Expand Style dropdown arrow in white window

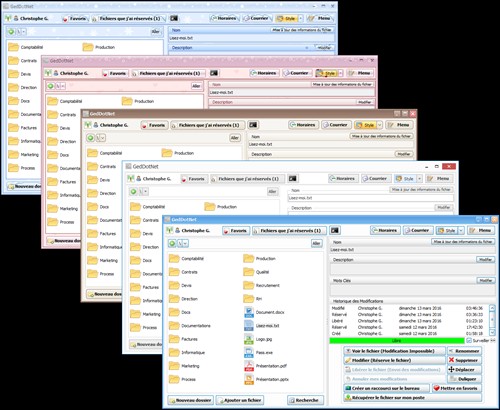pos(419,179)
